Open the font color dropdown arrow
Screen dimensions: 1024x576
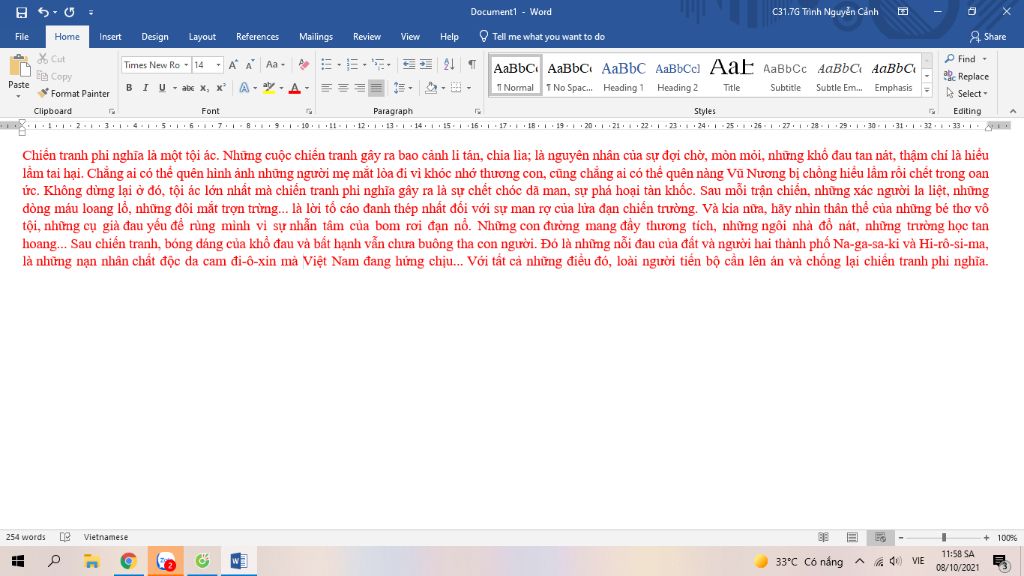[x=307, y=88]
